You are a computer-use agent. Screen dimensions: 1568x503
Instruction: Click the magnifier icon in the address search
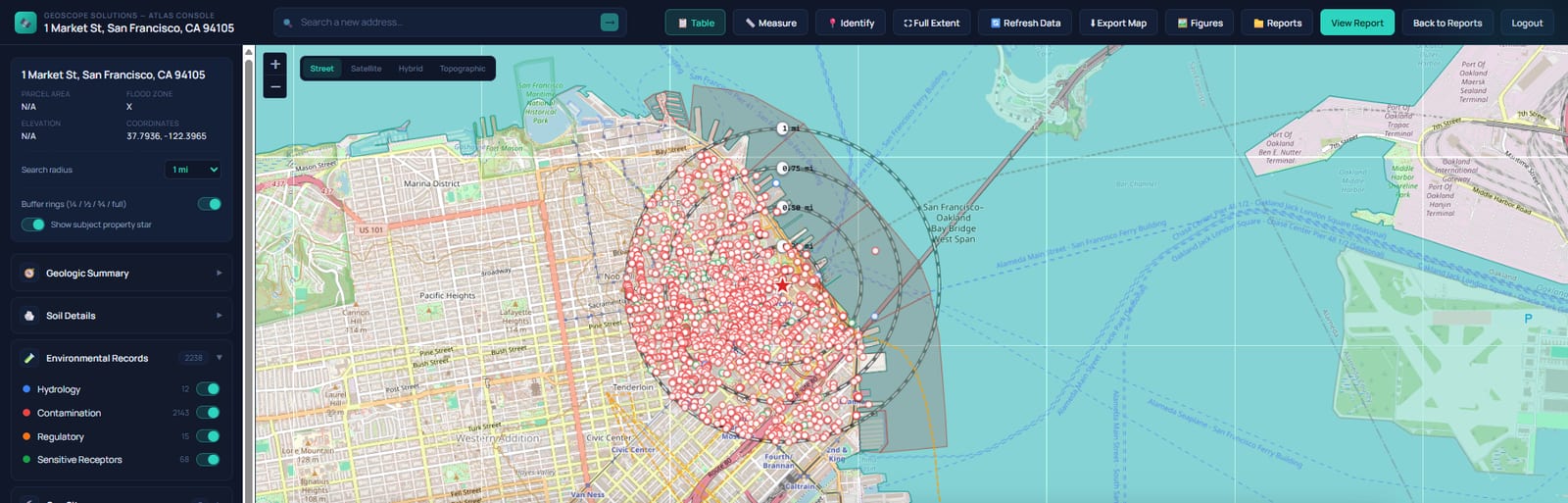[x=288, y=23]
